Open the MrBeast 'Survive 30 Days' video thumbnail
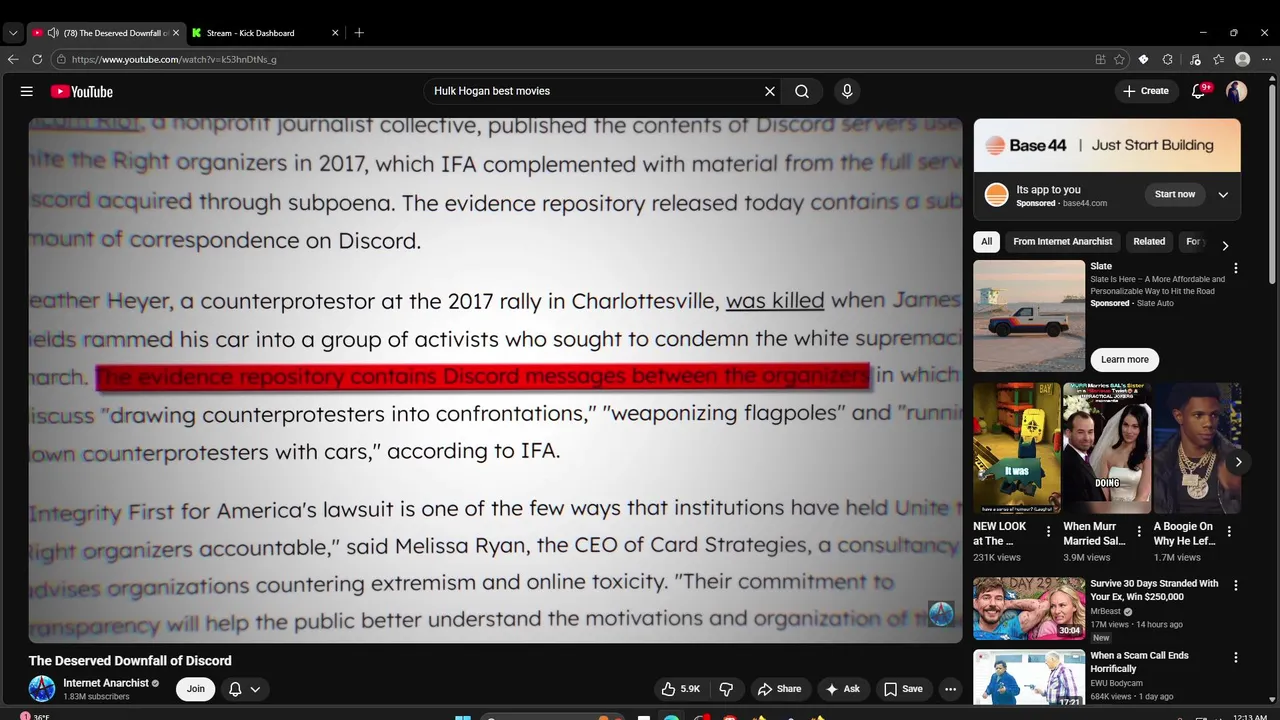The width and height of the screenshot is (1280, 720). tap(1029, 608)
